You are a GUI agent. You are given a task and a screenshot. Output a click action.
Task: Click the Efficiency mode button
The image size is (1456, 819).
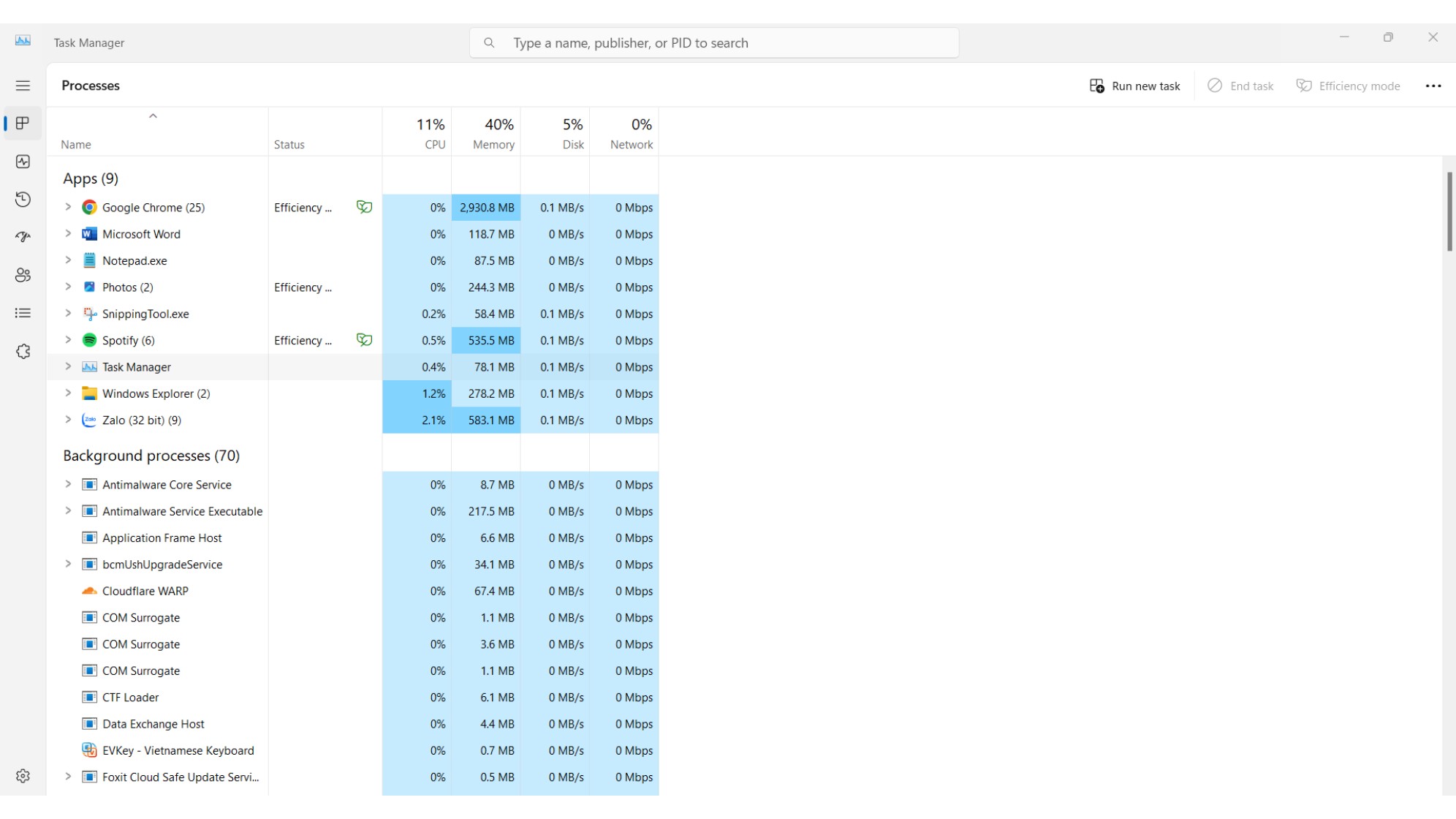[1348, 86]
